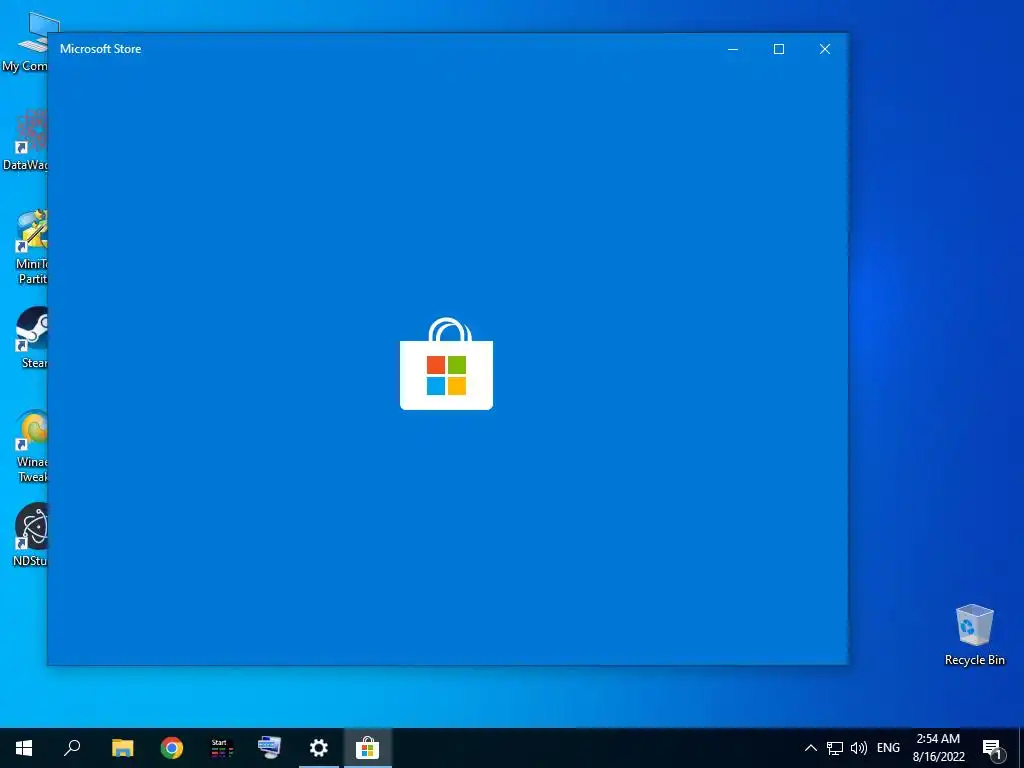1024x768 pixels.
Task: Launch File Explorer from taskbar
Action: pos(122,748)
